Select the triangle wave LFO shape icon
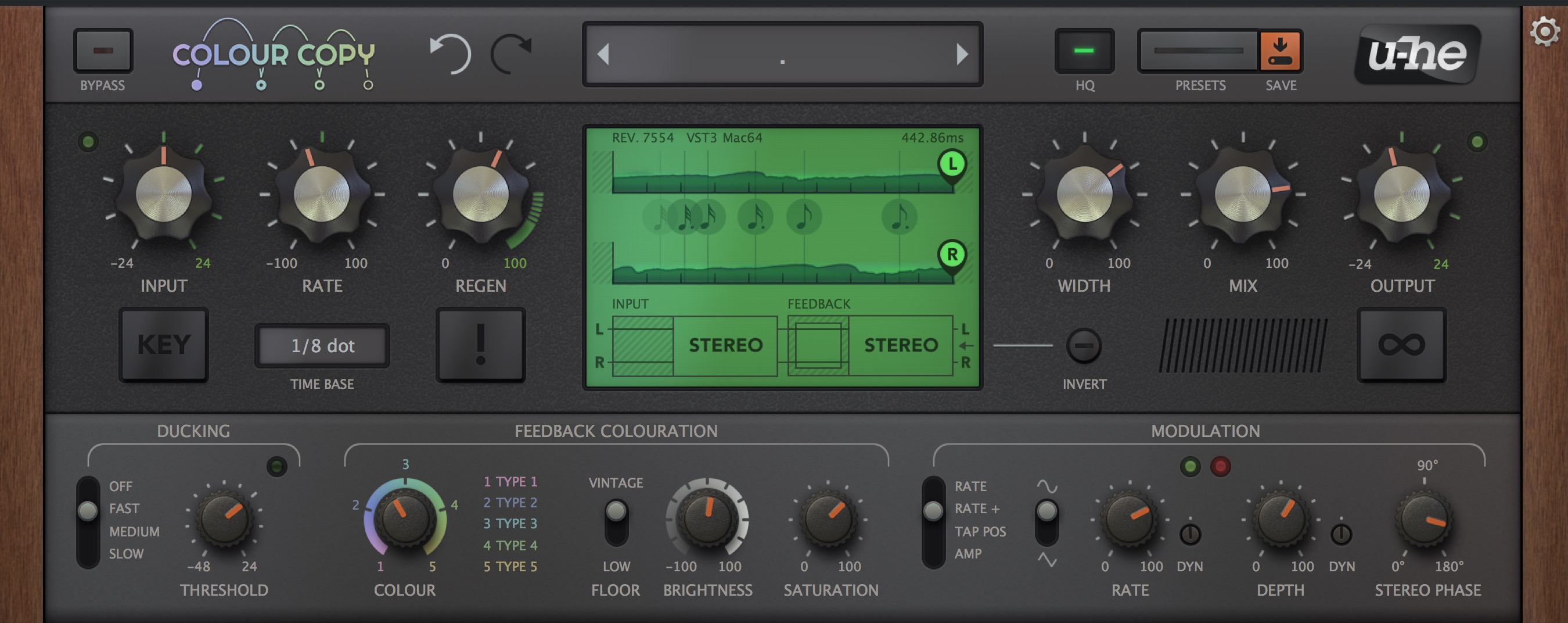 (1047, 559)
